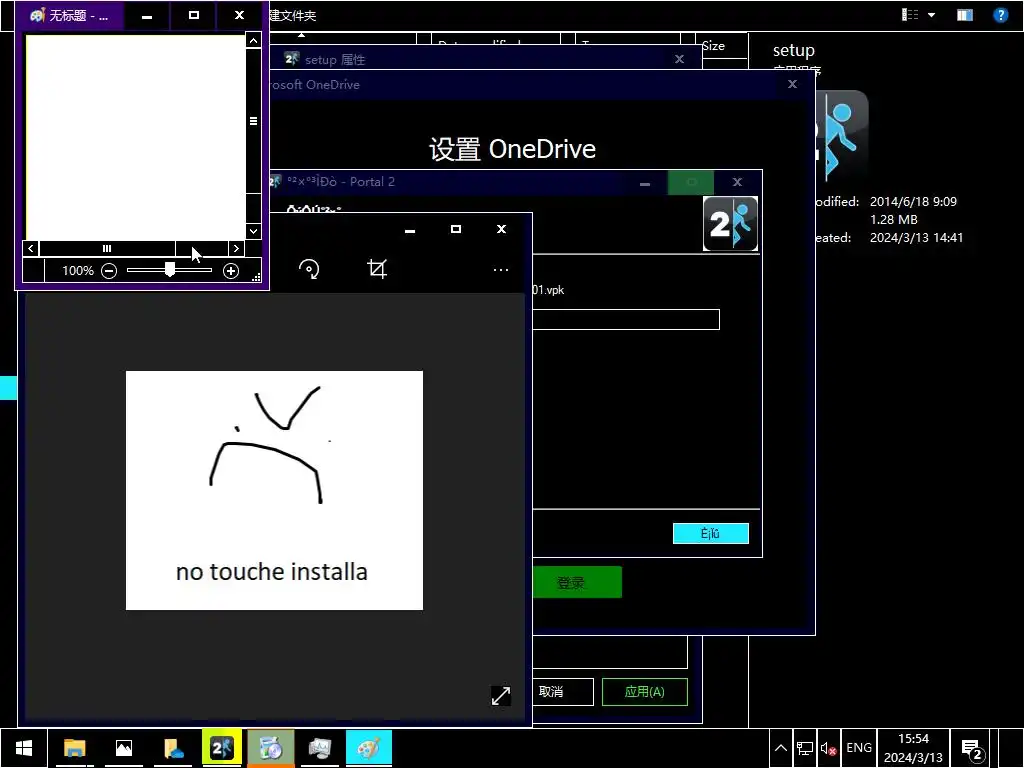Viewport: 1024px width, 768px height.
Task: Grab Paint's vertical scrollbar thumb
Action: pyautogui.click(x=253, y=121)
